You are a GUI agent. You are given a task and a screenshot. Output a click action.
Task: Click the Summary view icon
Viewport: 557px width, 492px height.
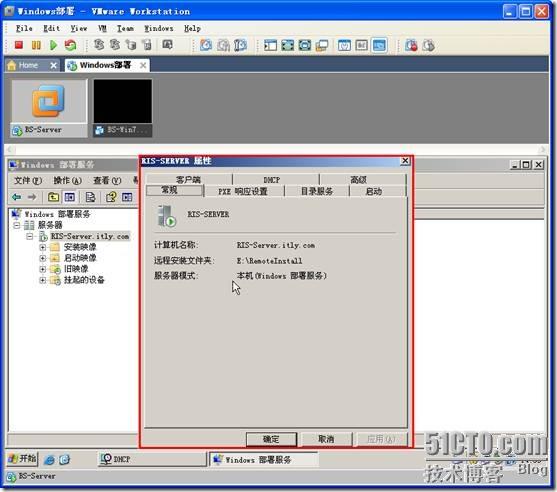344,45
